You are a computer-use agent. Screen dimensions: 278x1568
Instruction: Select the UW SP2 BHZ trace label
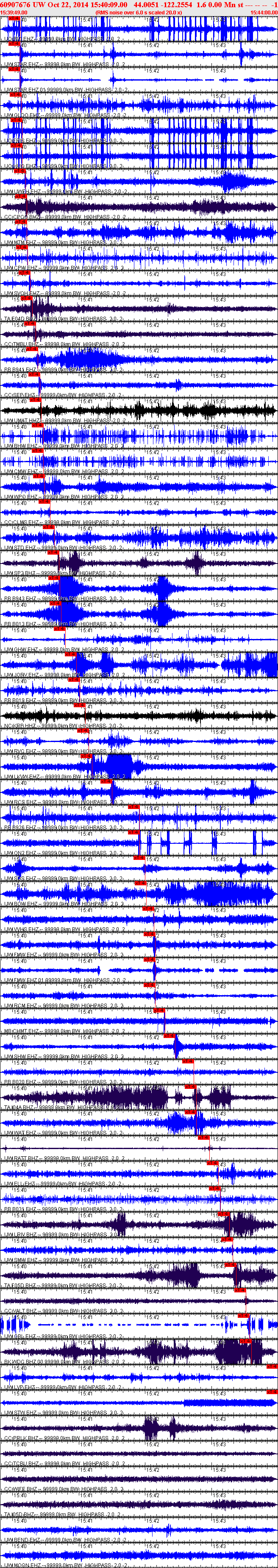click(63, 573)
